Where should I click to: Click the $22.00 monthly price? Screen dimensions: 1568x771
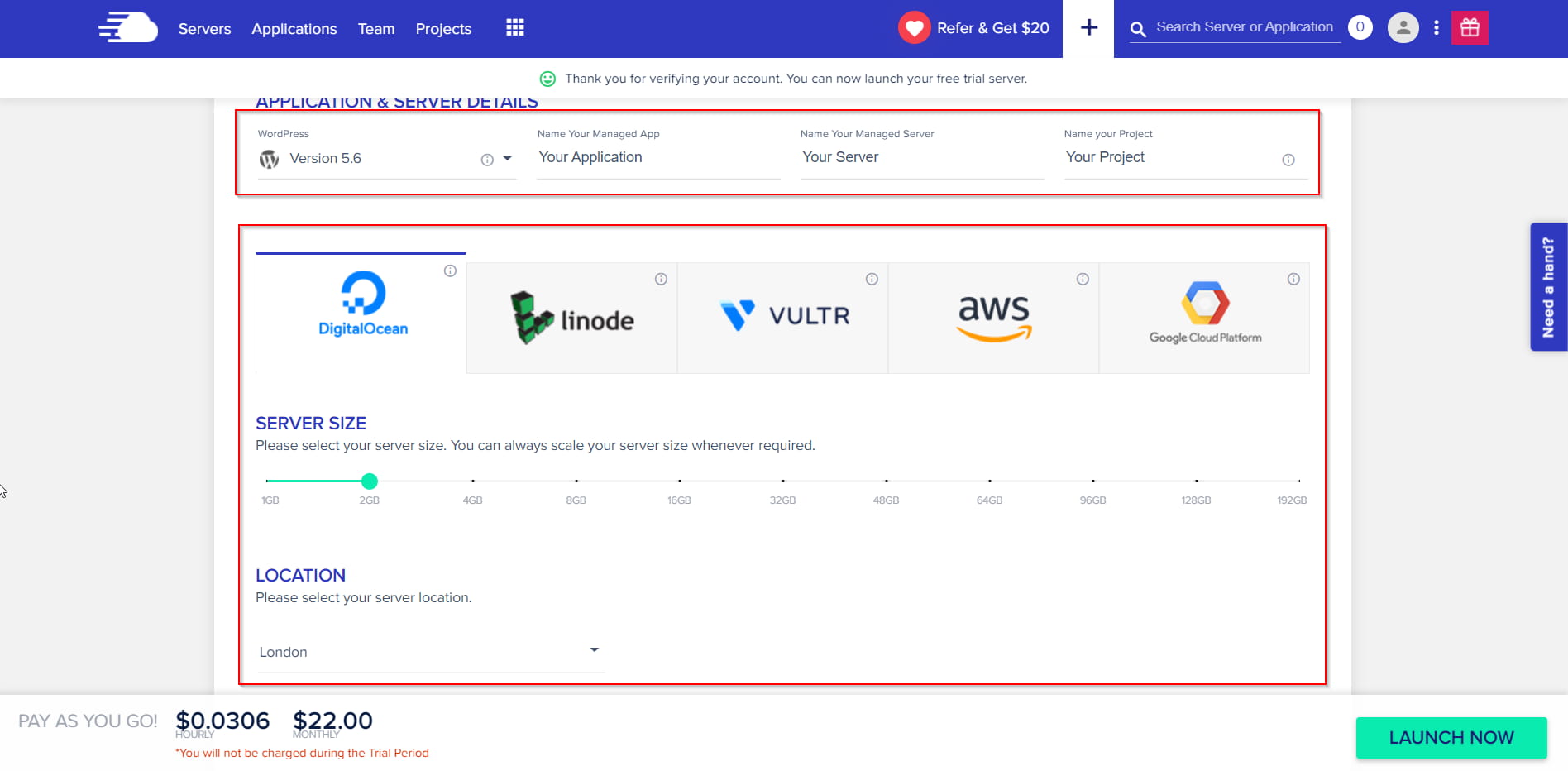(332, 721)
